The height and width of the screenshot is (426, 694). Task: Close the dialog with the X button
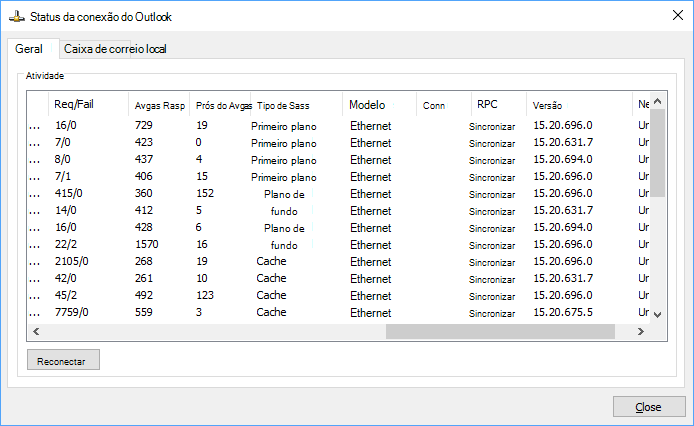(677, 15)
